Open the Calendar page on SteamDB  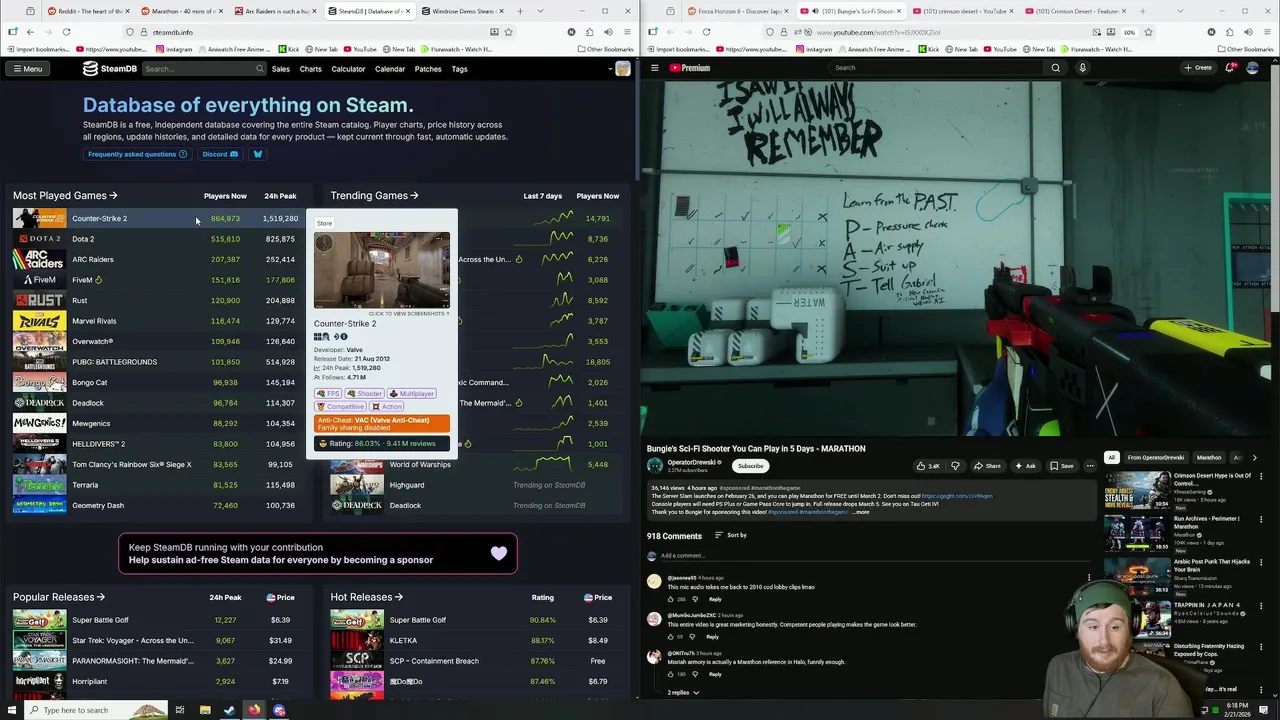point(390,69)
